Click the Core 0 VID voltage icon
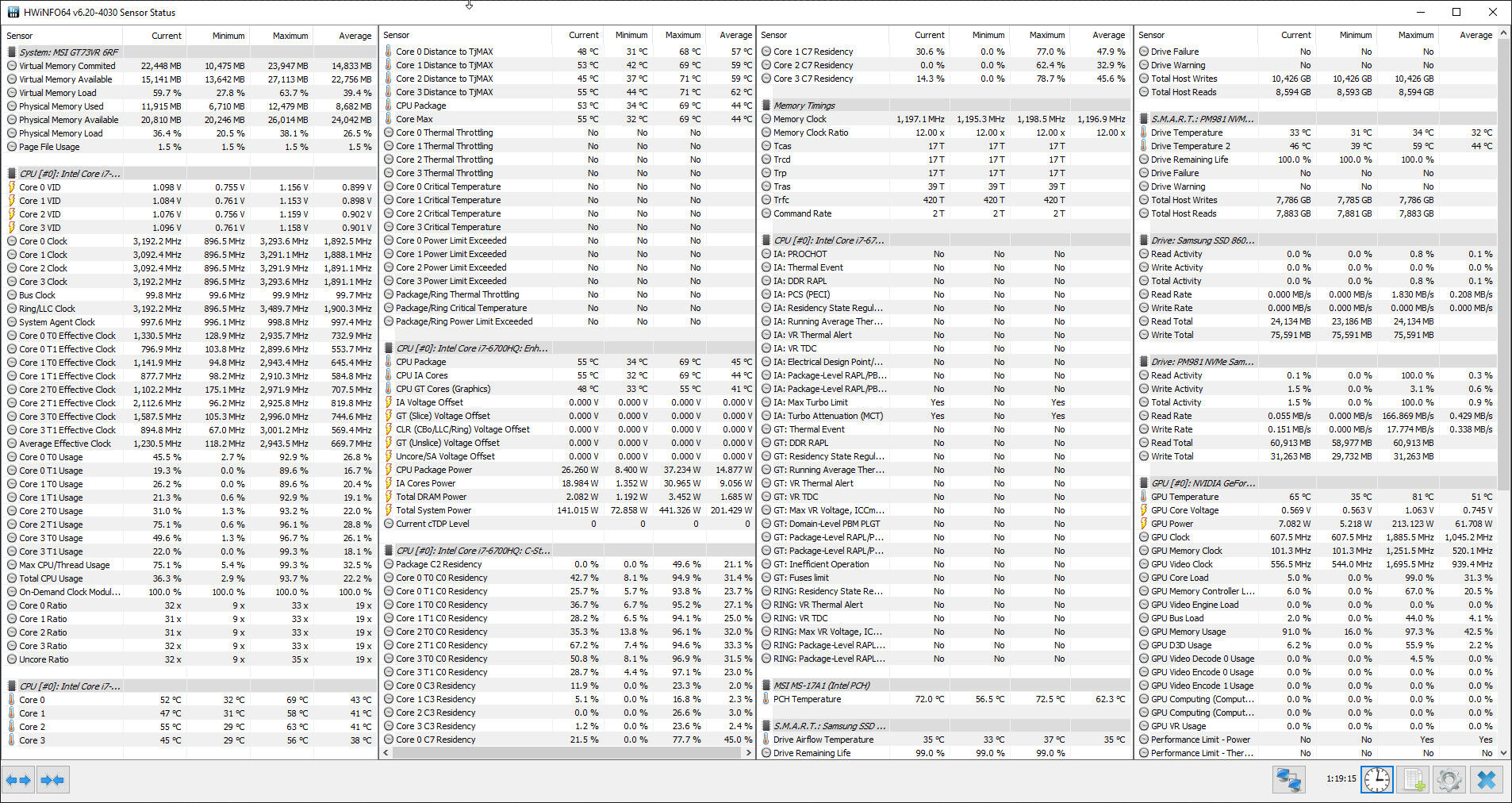Image resolution: width=1512 pixels, height=803 pixels. 12,187
